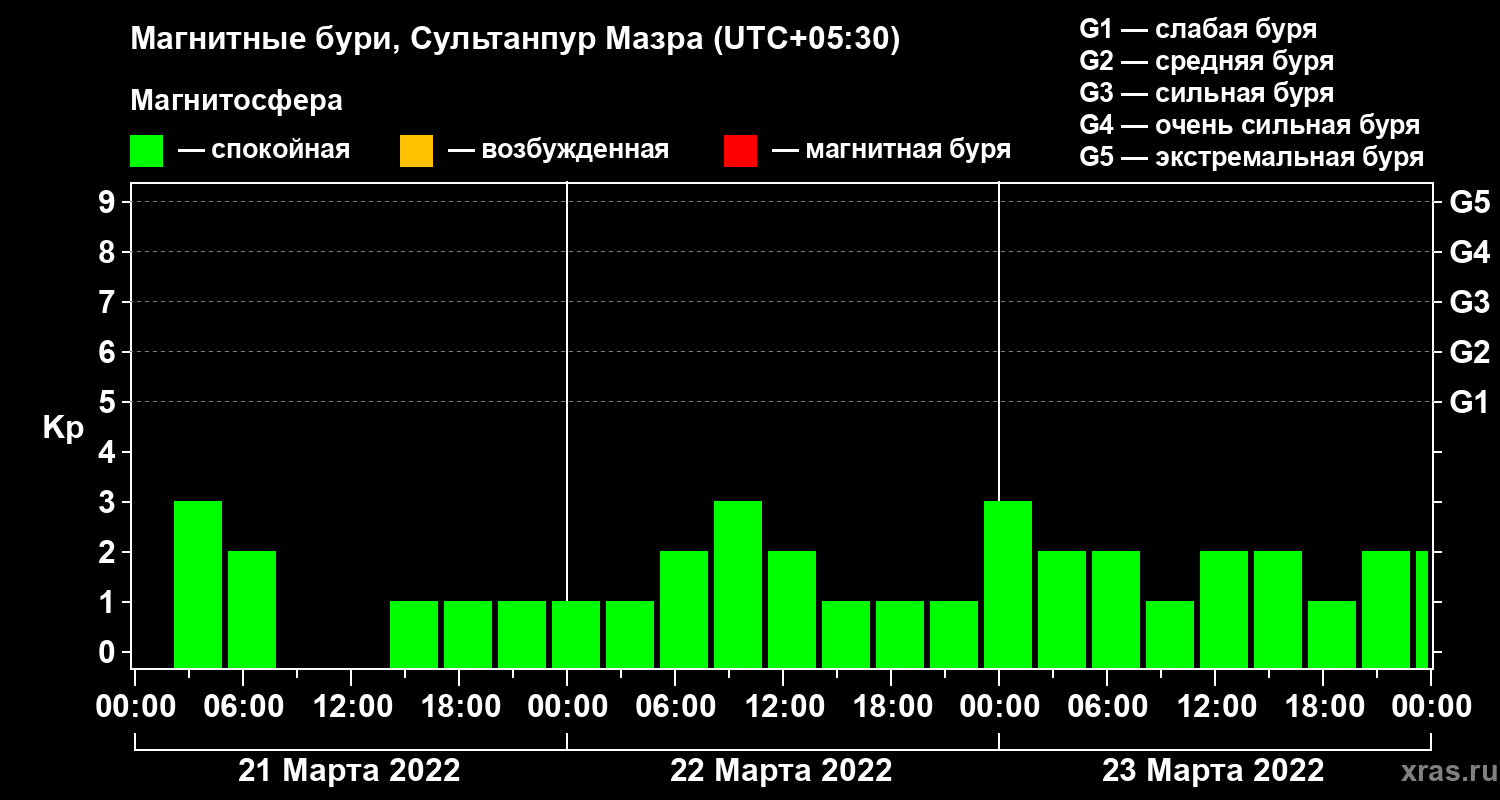The height and width of the screenshot is (800, 1500).
Task: Click the 23 March bar above 06:00
Action: point(1116,610)
